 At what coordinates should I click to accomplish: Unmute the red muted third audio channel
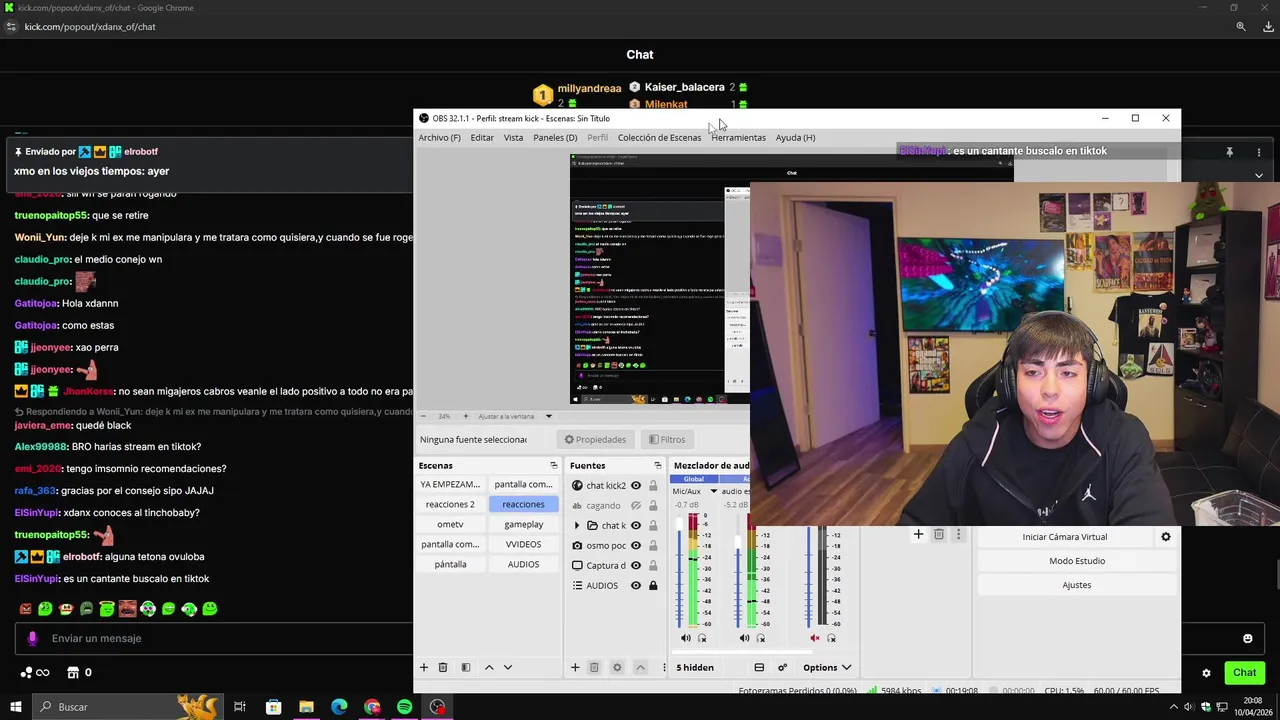click(815, 638)
